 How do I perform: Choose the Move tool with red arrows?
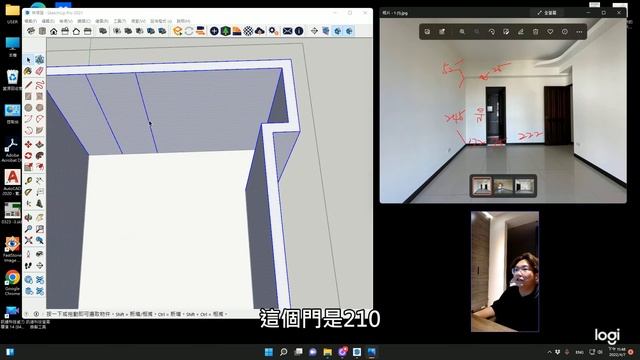pos(28,144)
